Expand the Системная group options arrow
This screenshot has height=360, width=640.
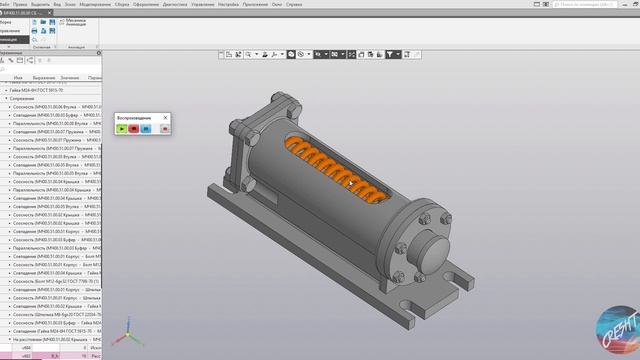(x=56, y=47)
